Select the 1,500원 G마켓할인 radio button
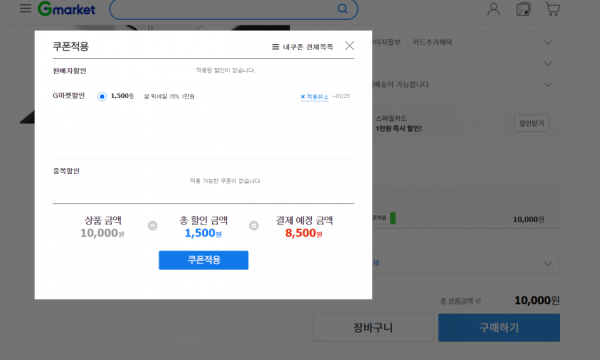 click(x=102, y=96)
